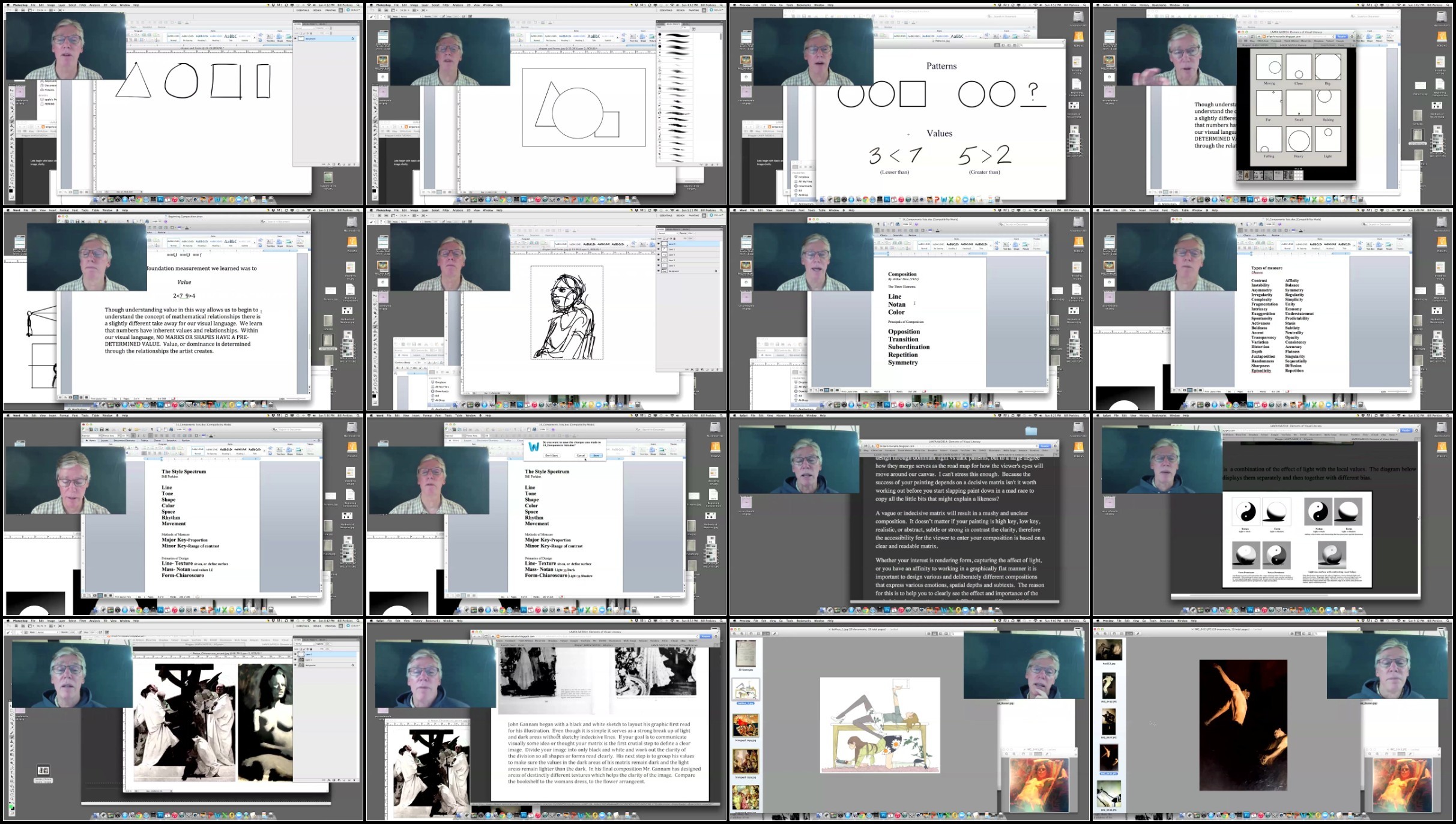Viewport: 1456px width, 824px height.
Task: Click foreground color swatch below woman-sketch toolbox
Action: pos(374,396)
